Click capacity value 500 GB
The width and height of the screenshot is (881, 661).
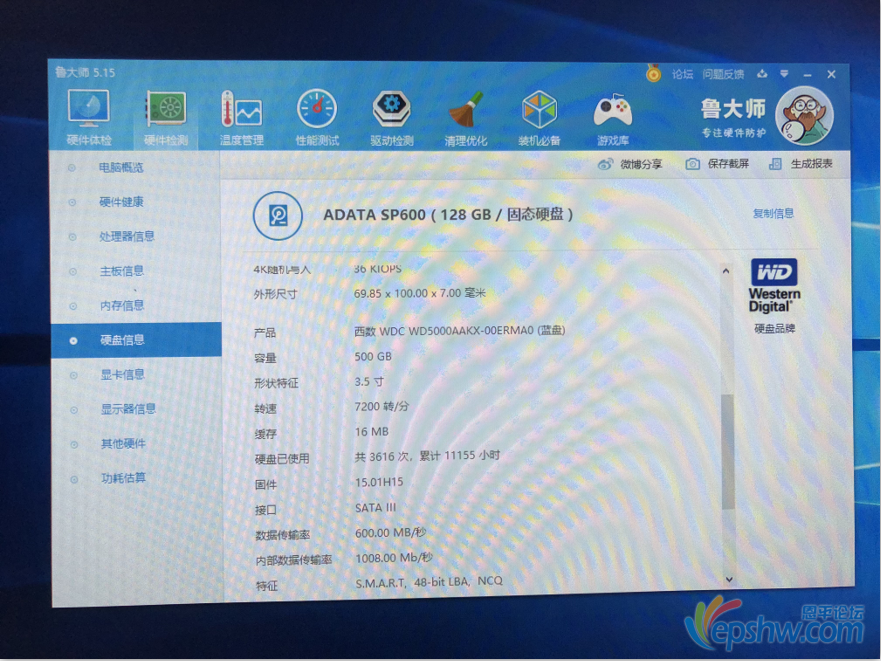click(373, 356)
